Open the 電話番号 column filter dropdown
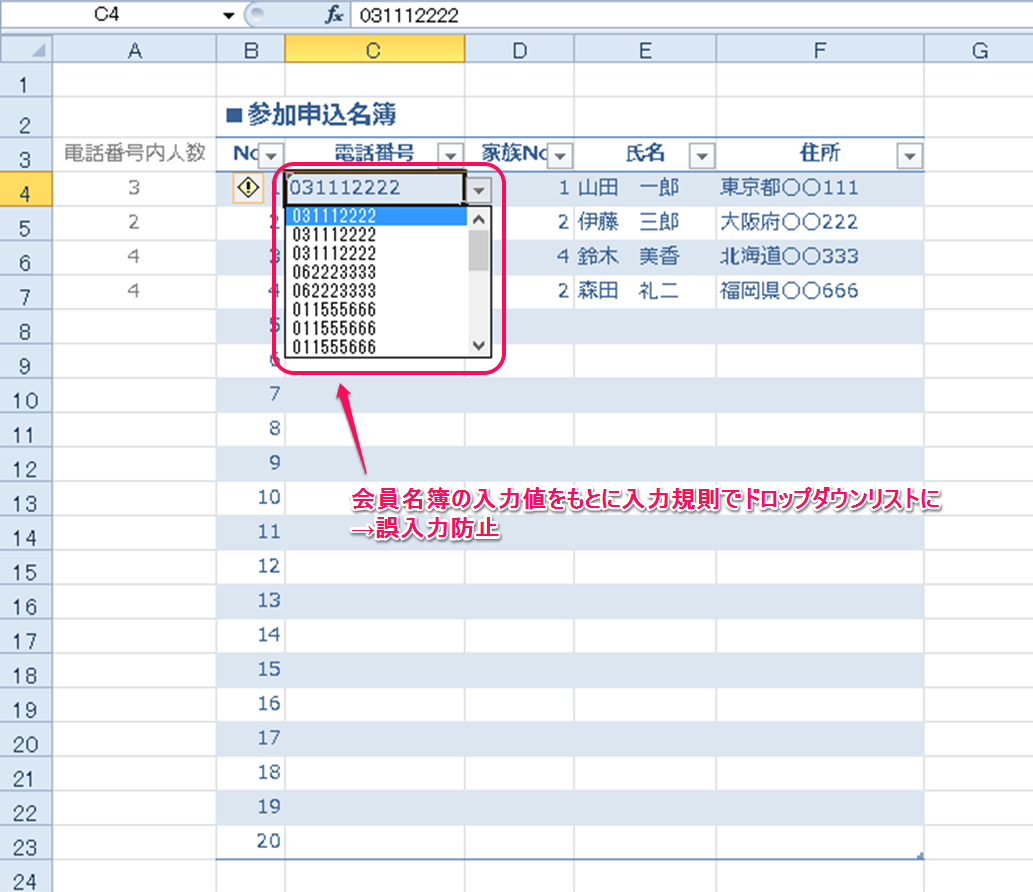Screen dimensions: 1033x892 coord(451,155)
